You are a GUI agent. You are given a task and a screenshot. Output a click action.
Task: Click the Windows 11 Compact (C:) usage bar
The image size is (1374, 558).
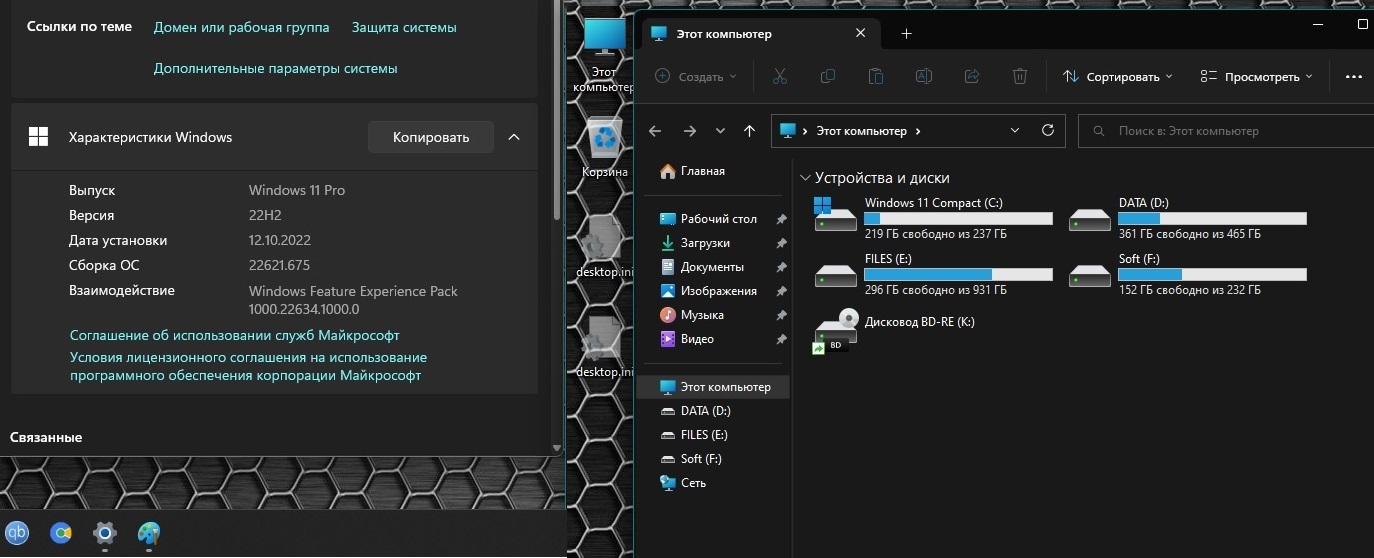(x=958, y=218)
